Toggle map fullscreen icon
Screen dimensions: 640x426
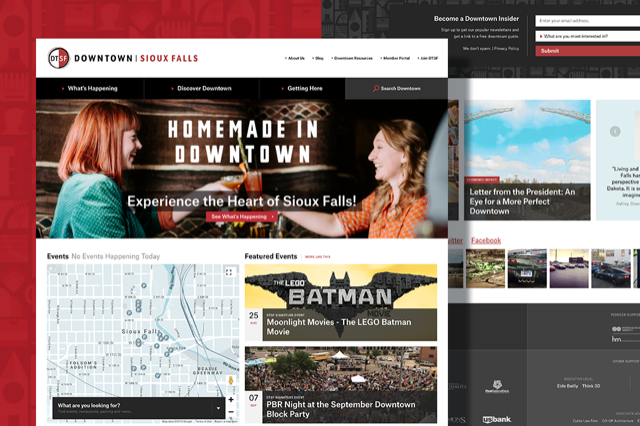click(229, 272)
